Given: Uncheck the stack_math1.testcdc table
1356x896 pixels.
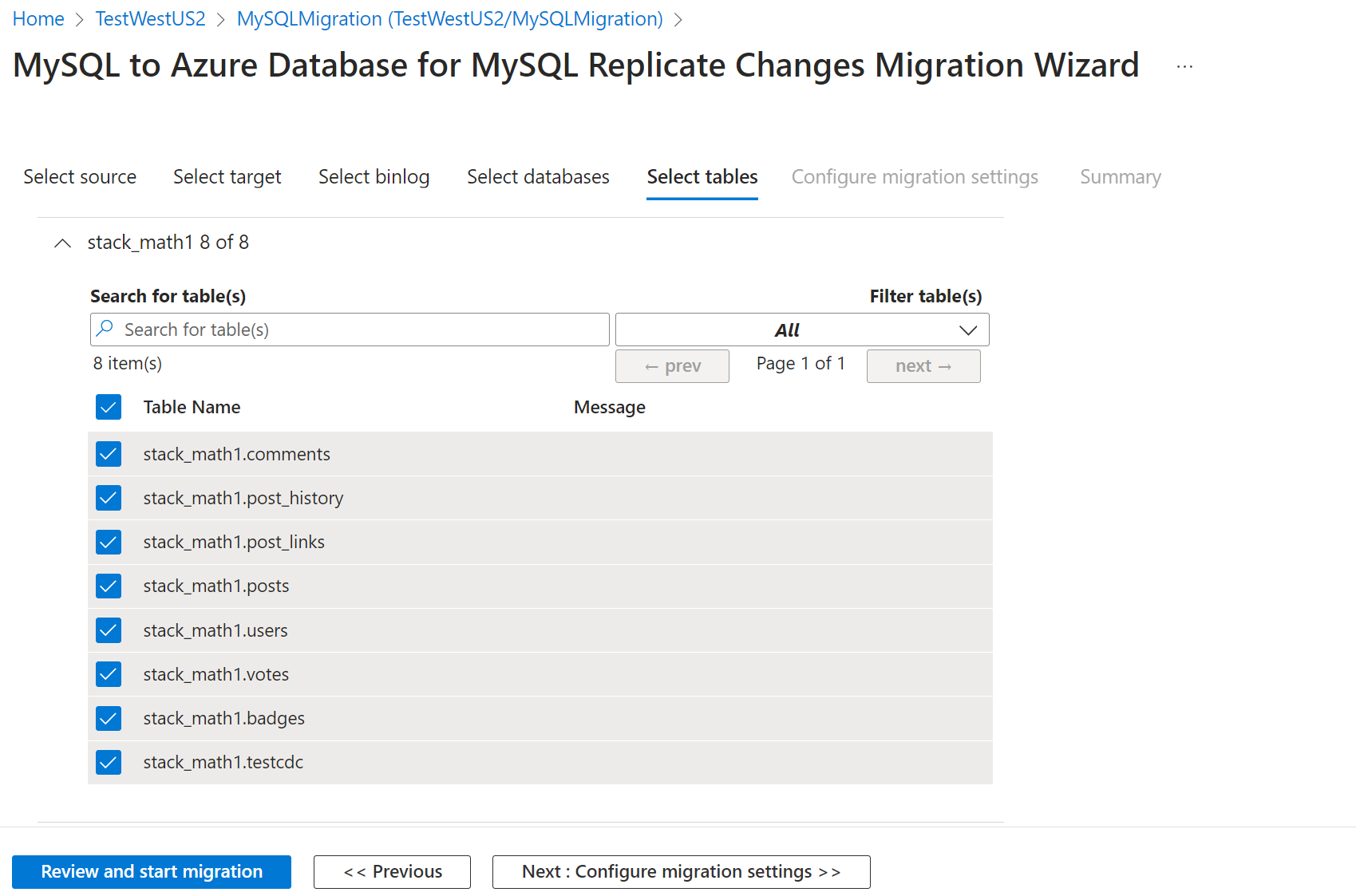Looking at the screenshot, I should pyautogui.click(x=109, y=762).
